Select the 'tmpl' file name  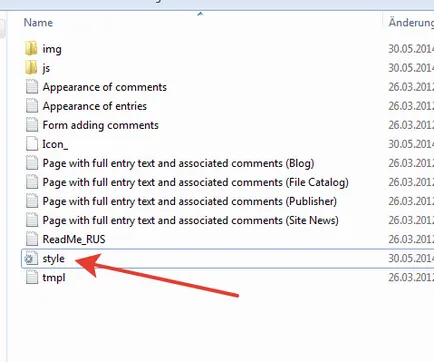tap(54, 277)
